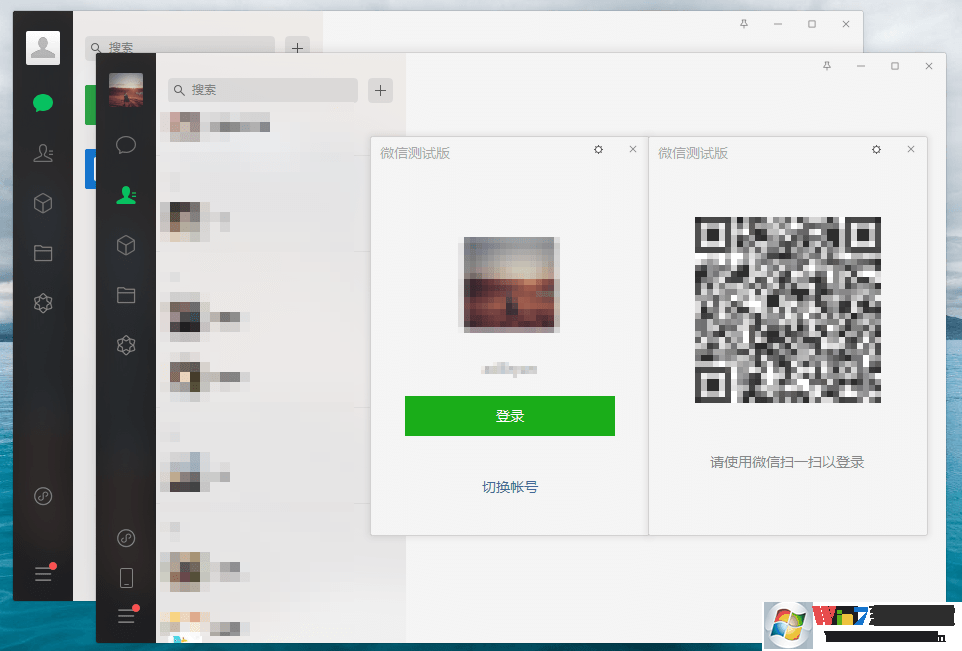Pin the back WeChat window on top
Viewport: 962px width, 651px height.
744,24
